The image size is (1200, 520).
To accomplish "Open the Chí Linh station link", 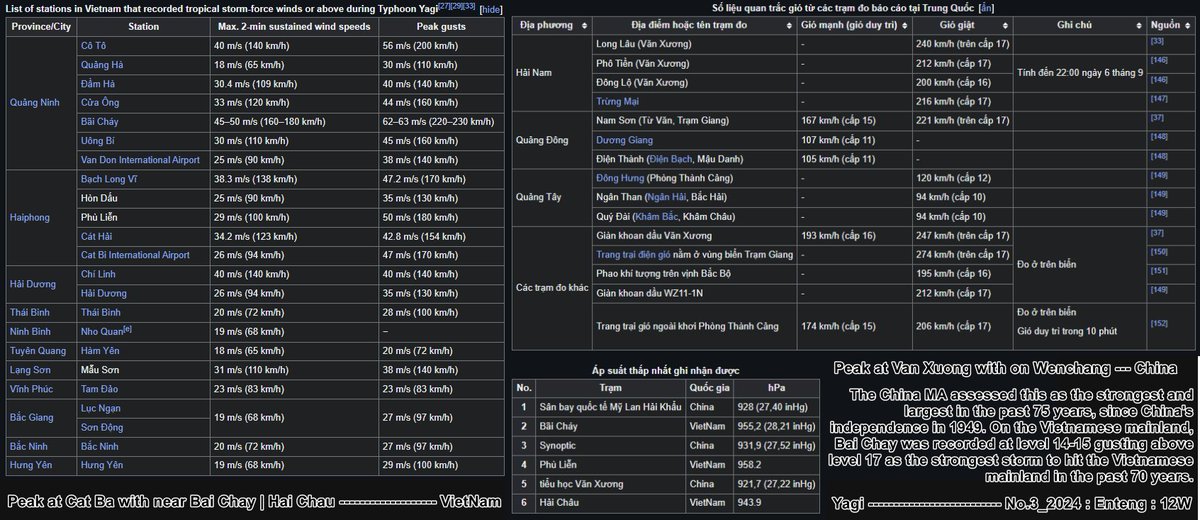I will pyautogui.click(x=98, y=273).
